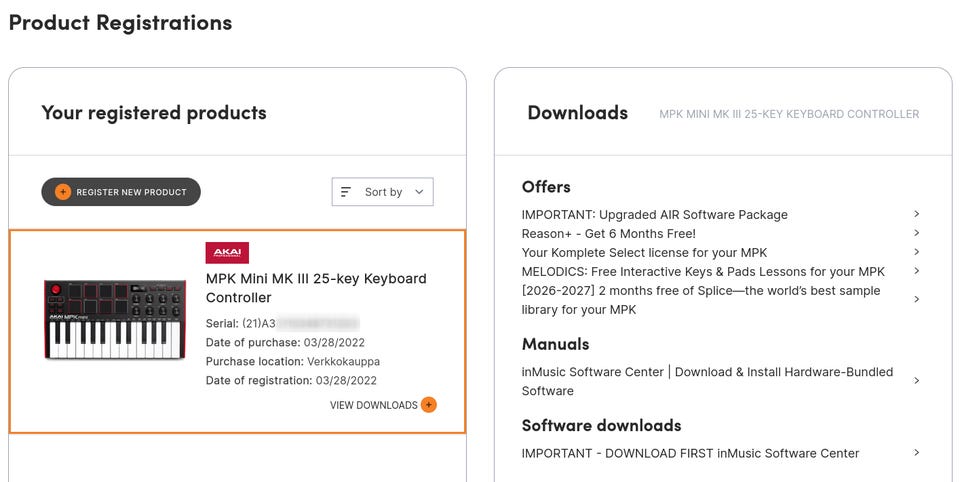Image resolution: width=960 pixels, height=482 pixels.
Task: Click the MPK Mini keyboard product thumbnail
Action: click(x=115, y=320)
